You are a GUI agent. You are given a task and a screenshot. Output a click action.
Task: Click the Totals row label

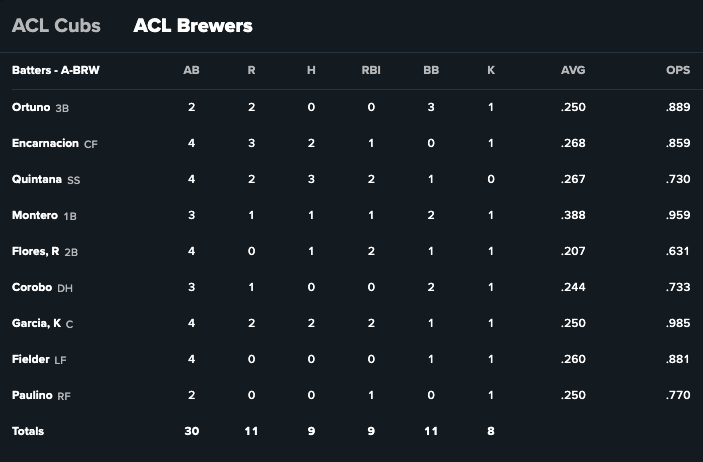click(x=28, y=431)
